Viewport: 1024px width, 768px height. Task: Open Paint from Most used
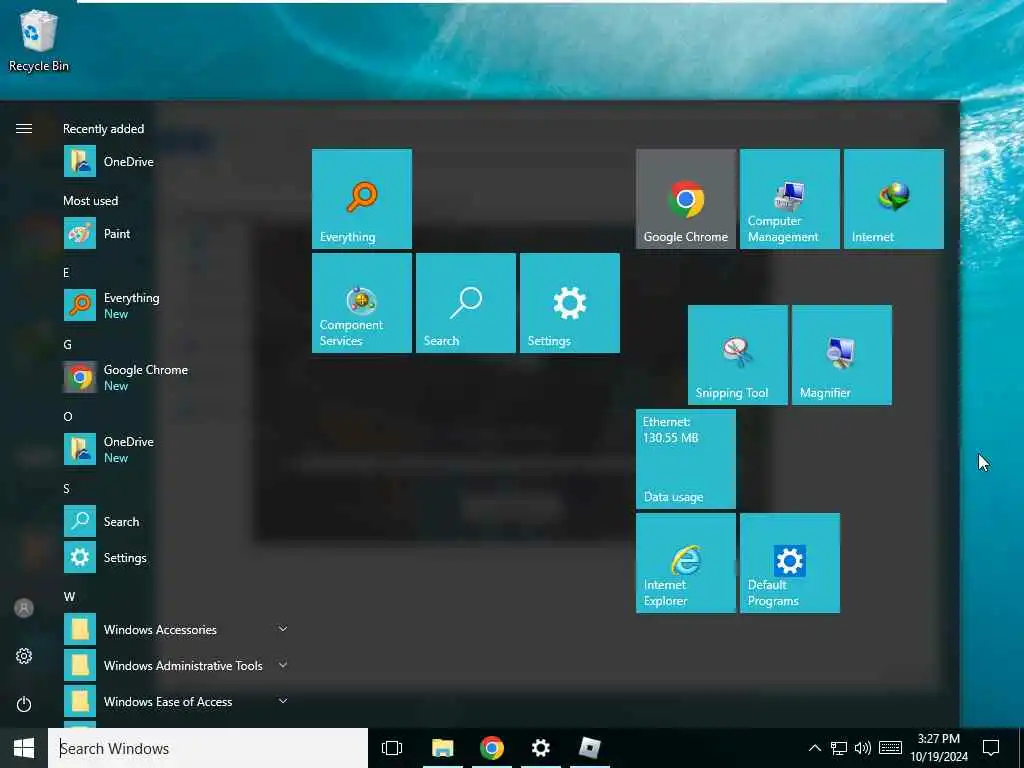[x=176, y=234]
